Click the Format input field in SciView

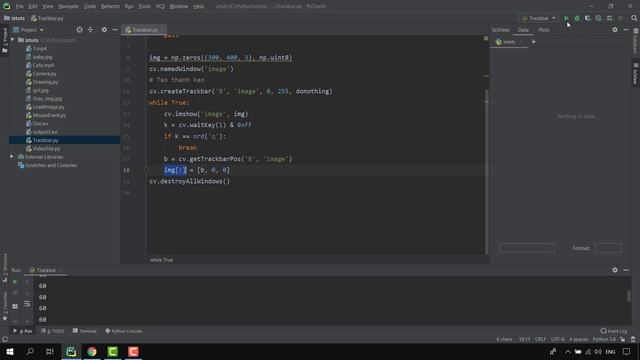coord(608,248)
